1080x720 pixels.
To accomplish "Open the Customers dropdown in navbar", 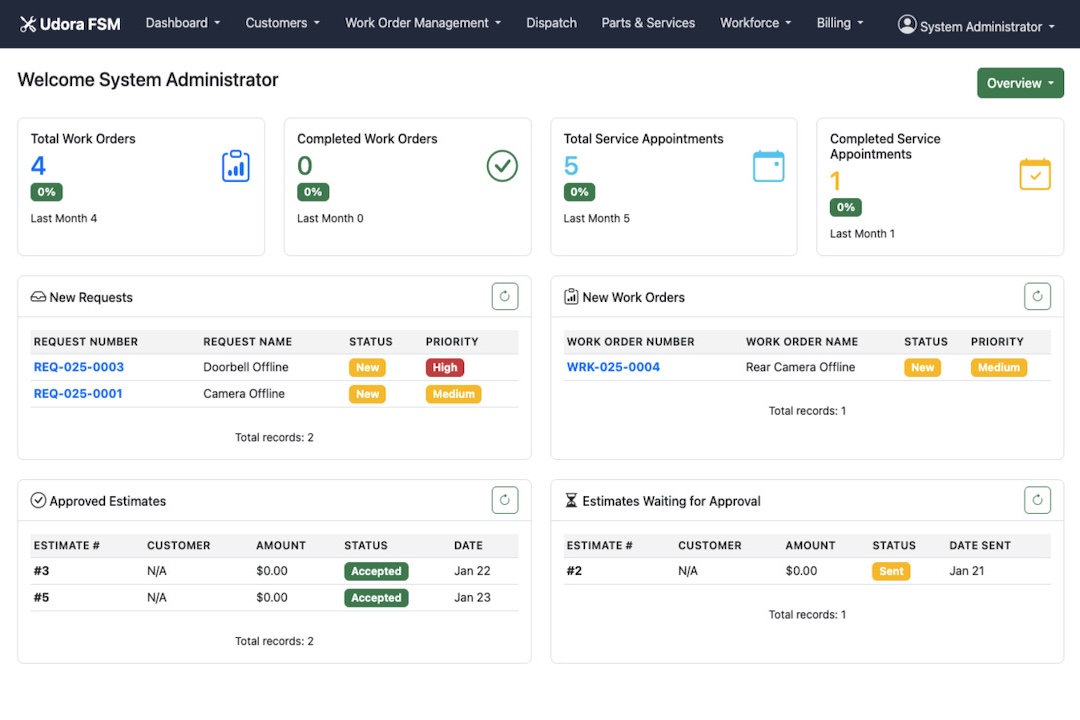I will [283, 23].
